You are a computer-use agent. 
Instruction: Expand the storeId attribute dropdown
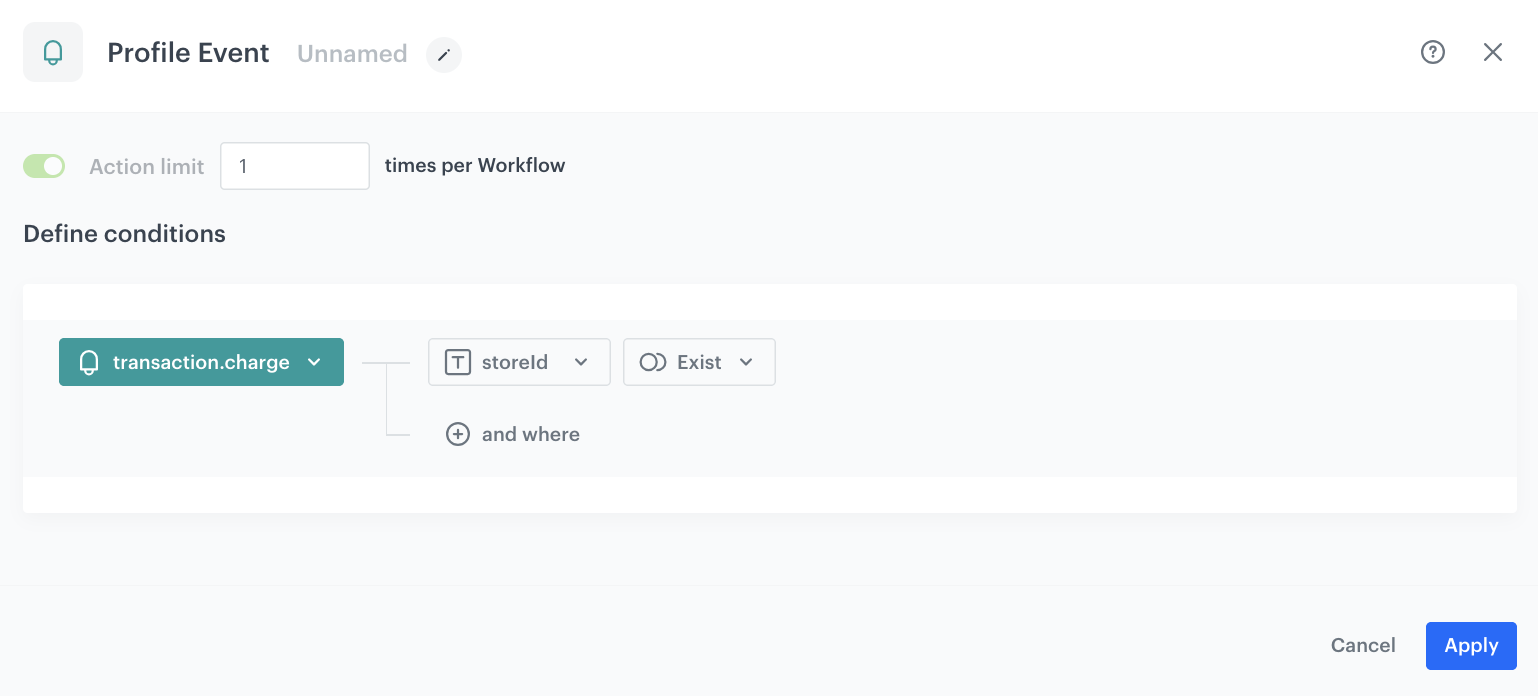581,362
